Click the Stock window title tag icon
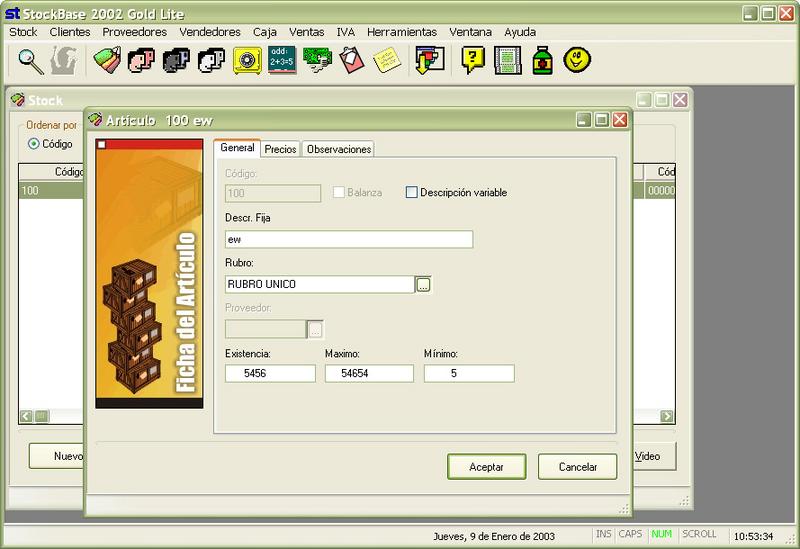This screenshot has width=800, height=549. point(17,99)
